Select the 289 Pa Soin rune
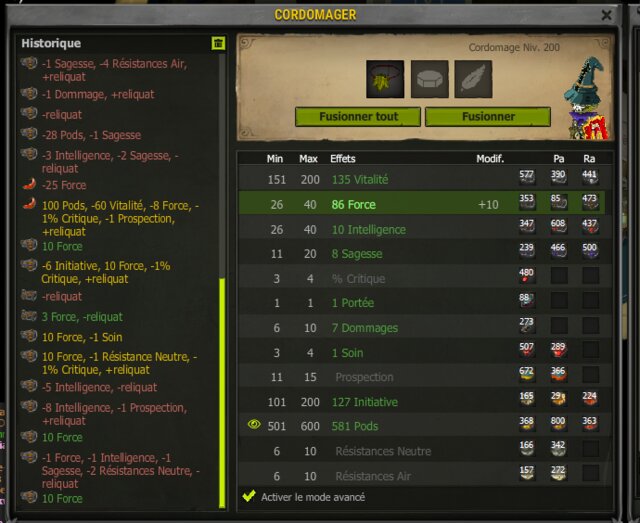The height and width of the screenshot is (523, 640). tap(558, 350)
